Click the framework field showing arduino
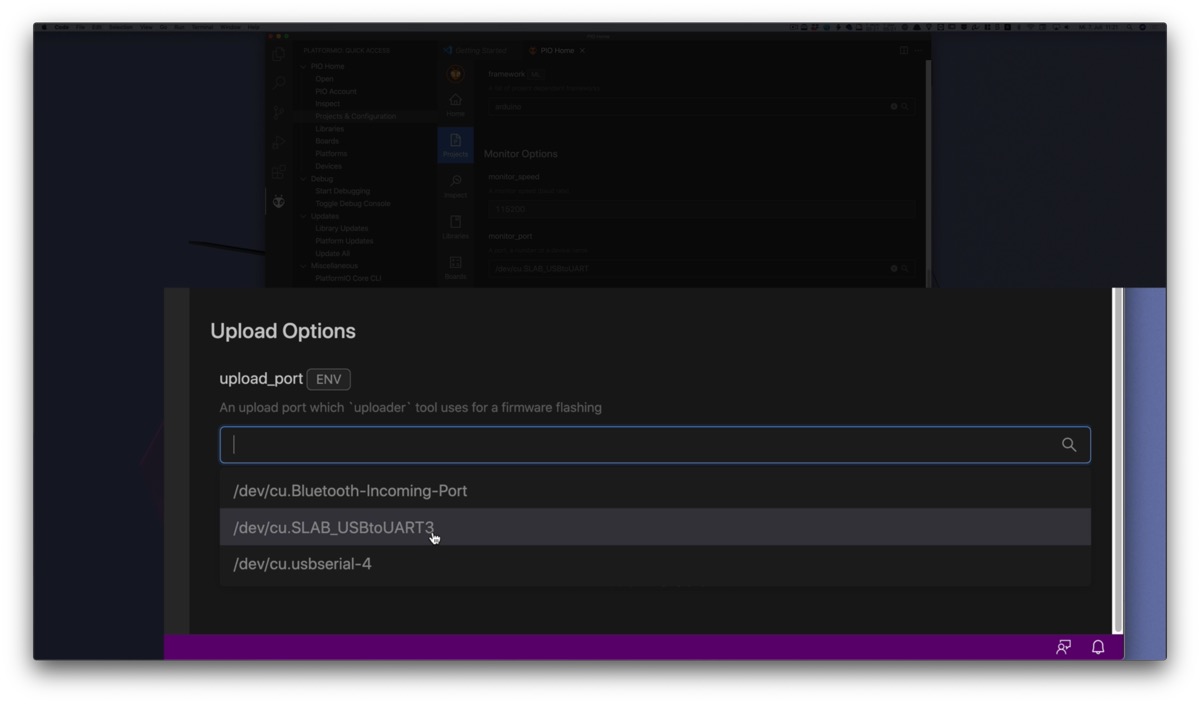Image resolution: width=1200 pixels, height=704 pixels. point(701,106)
